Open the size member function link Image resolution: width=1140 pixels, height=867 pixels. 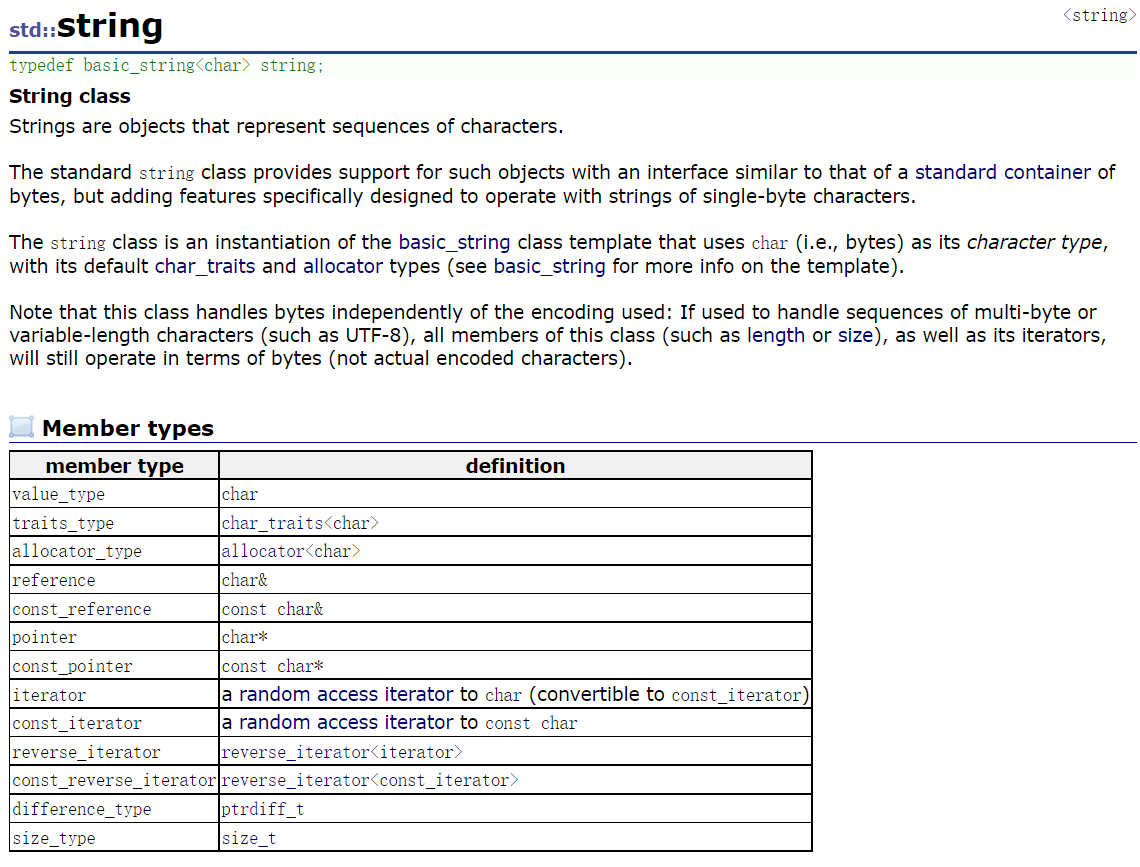tap(853, 335)
